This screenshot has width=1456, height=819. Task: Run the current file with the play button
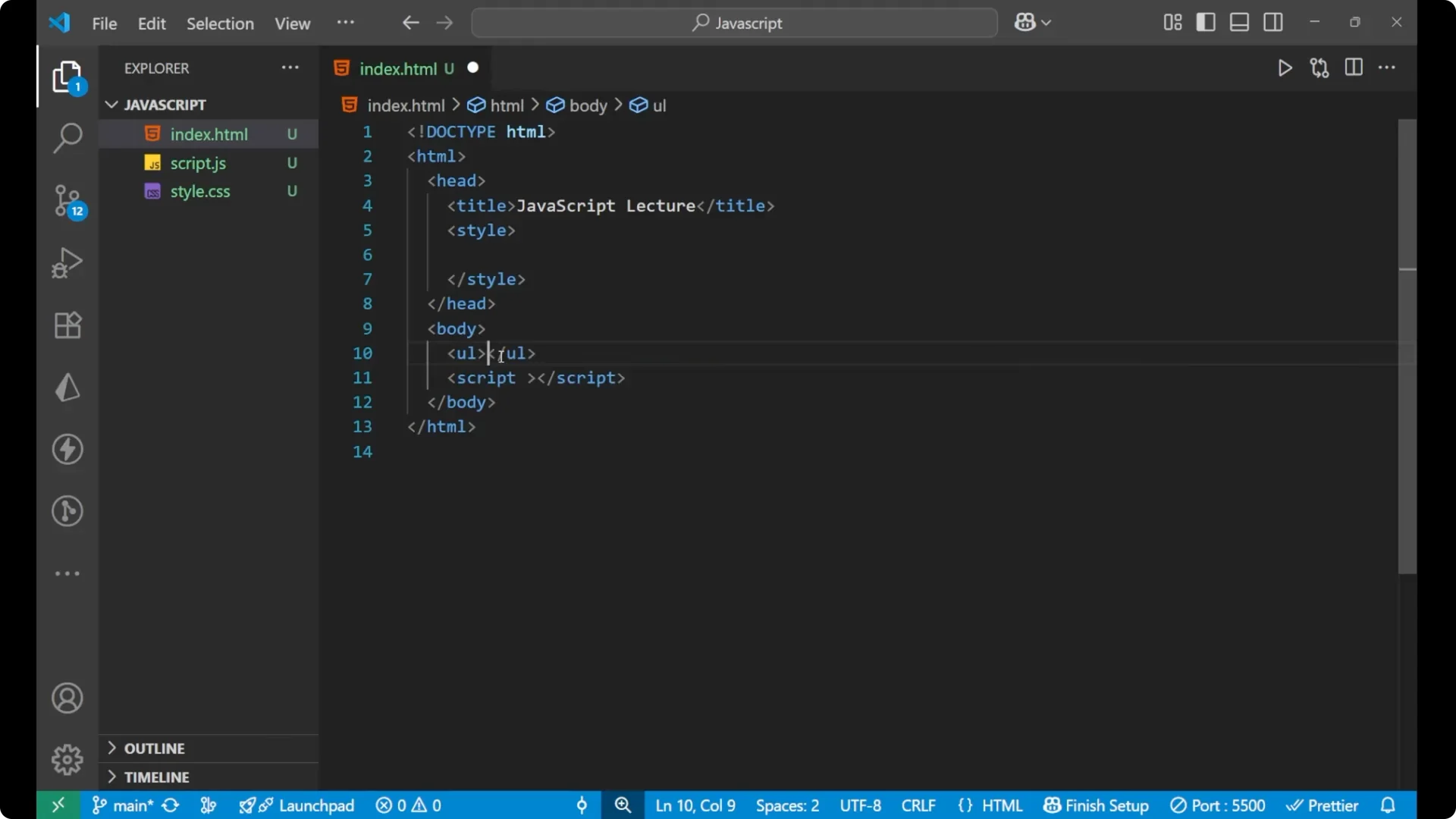(x=1285, y=67)
